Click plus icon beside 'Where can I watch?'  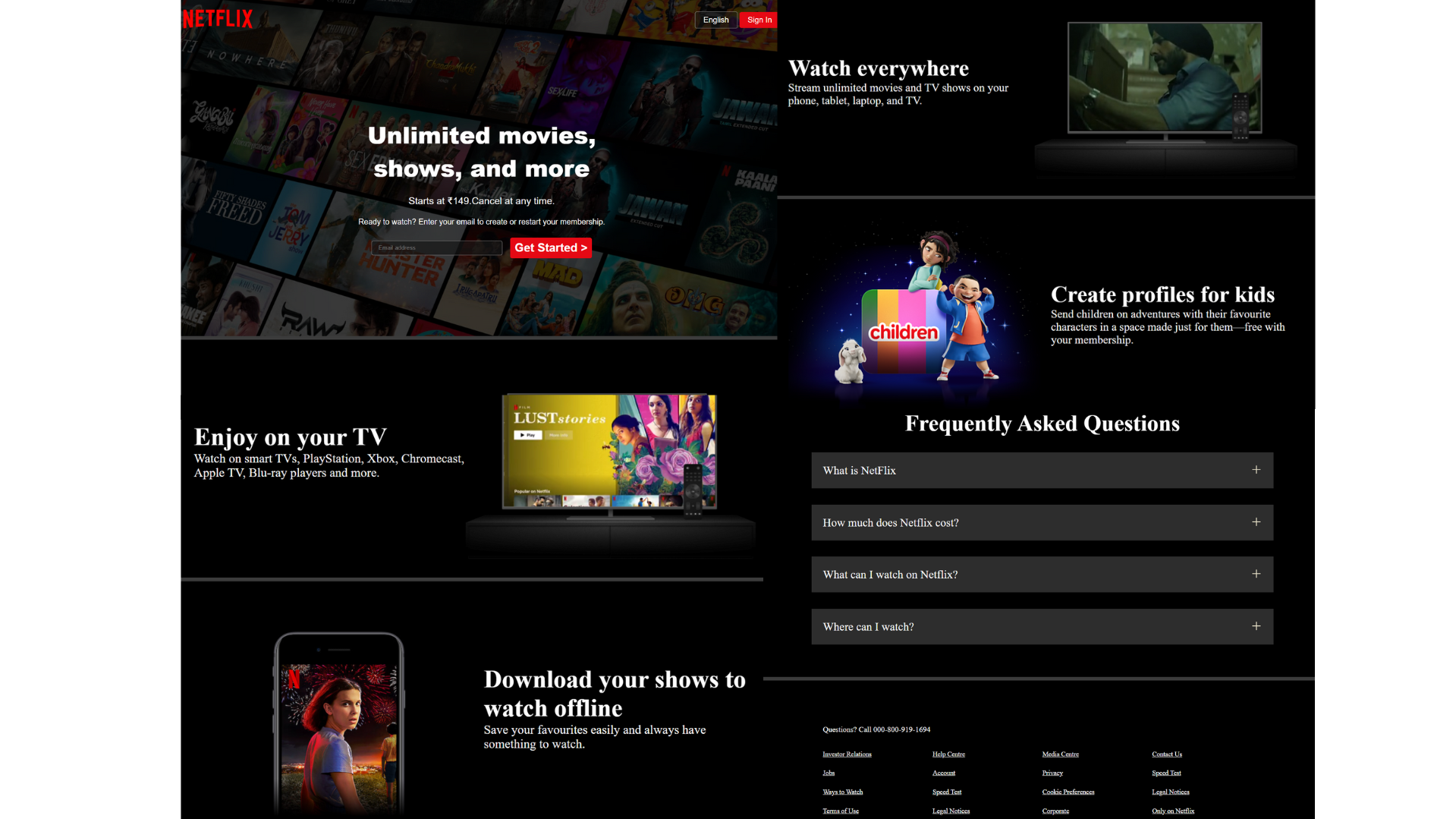[x=1256, y=626]
